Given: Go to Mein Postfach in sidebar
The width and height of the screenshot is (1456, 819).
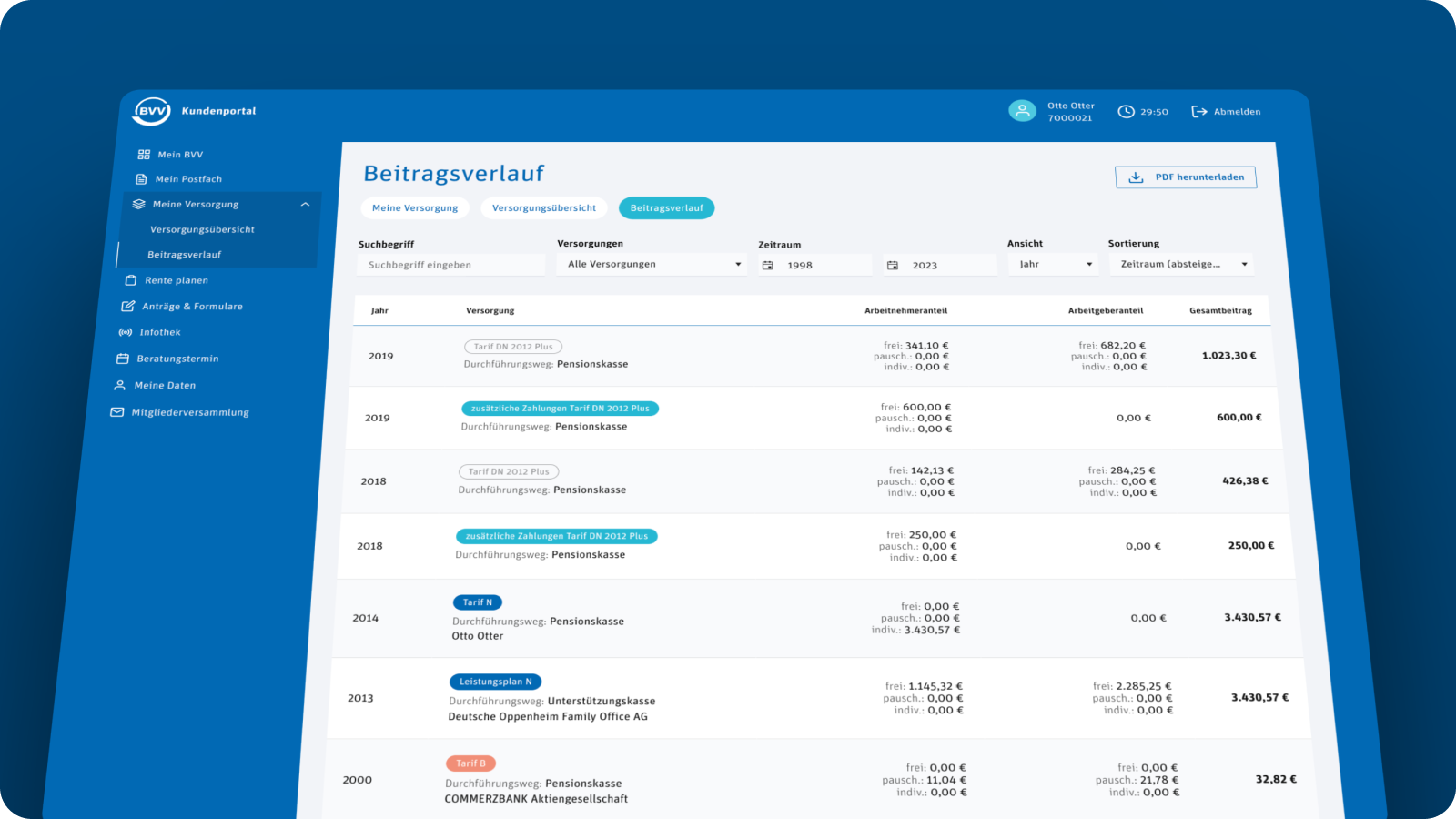Looking at the screenshot, I should (x=188, y=179).
